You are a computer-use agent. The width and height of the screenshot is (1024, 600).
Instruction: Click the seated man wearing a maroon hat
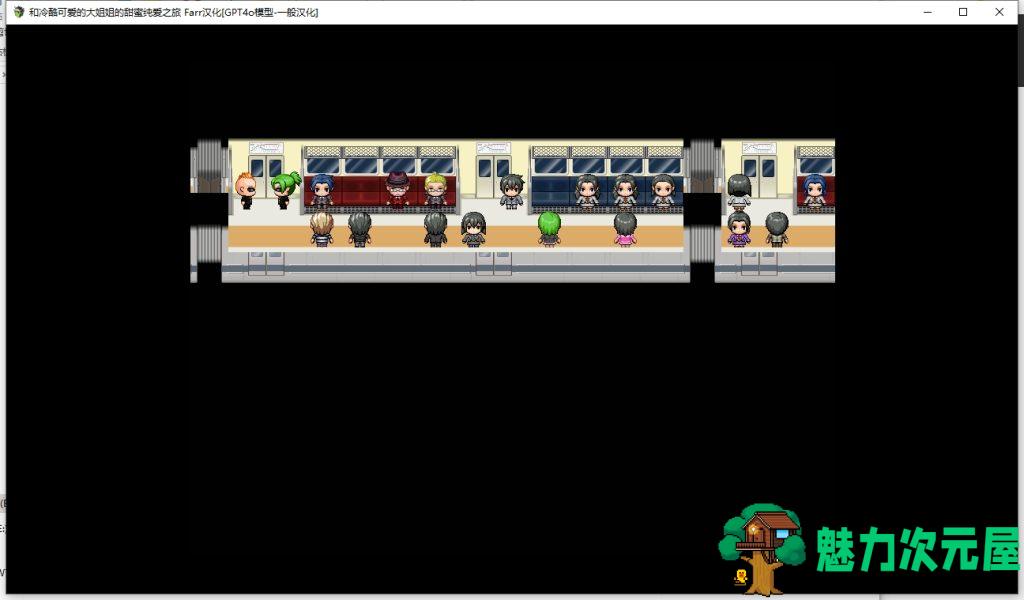[x=397, y=189]
